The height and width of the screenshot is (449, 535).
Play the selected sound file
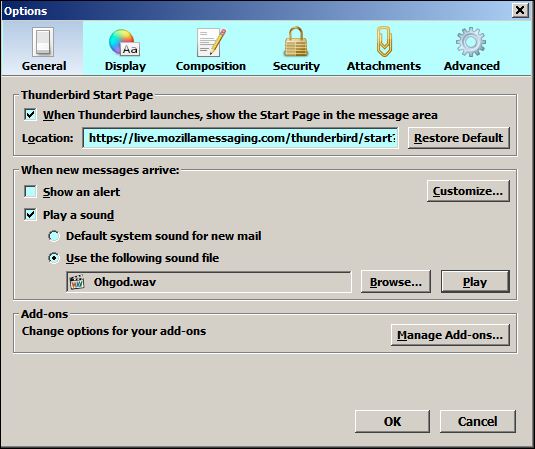[475, 282]
